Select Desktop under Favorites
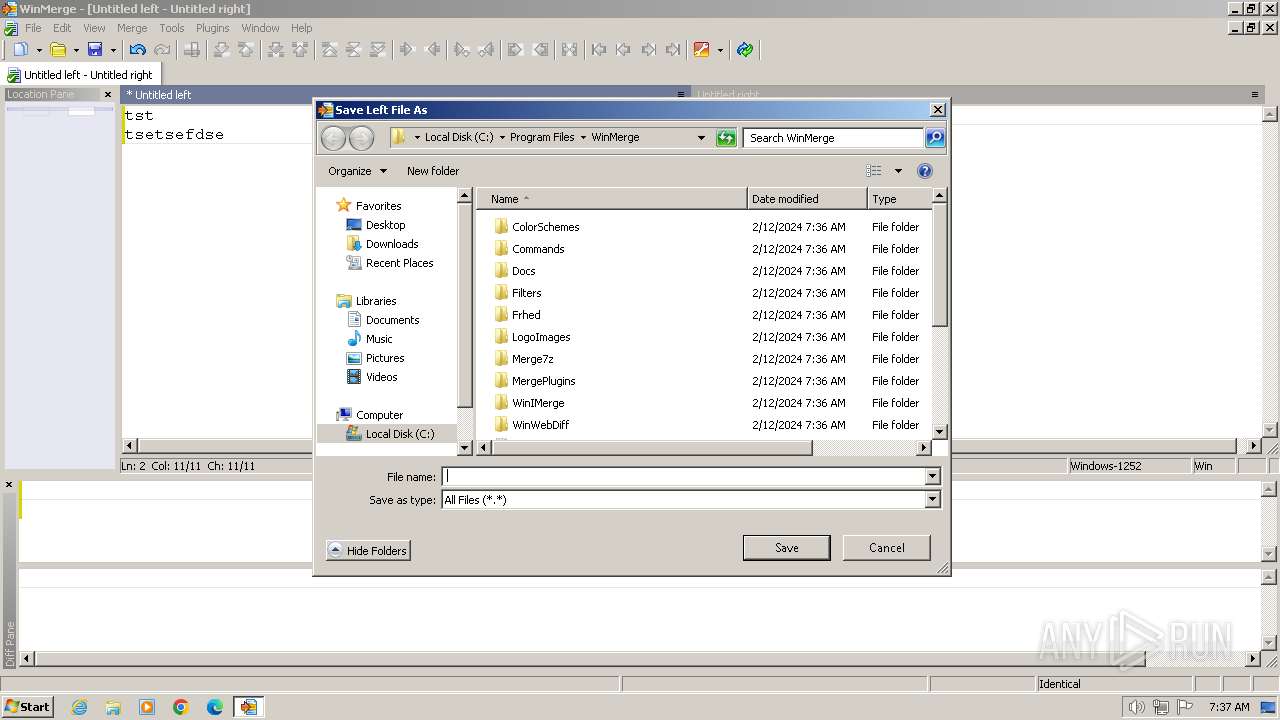The width and height of the screenshot is (1280, 720). click(x=385, y=225)
